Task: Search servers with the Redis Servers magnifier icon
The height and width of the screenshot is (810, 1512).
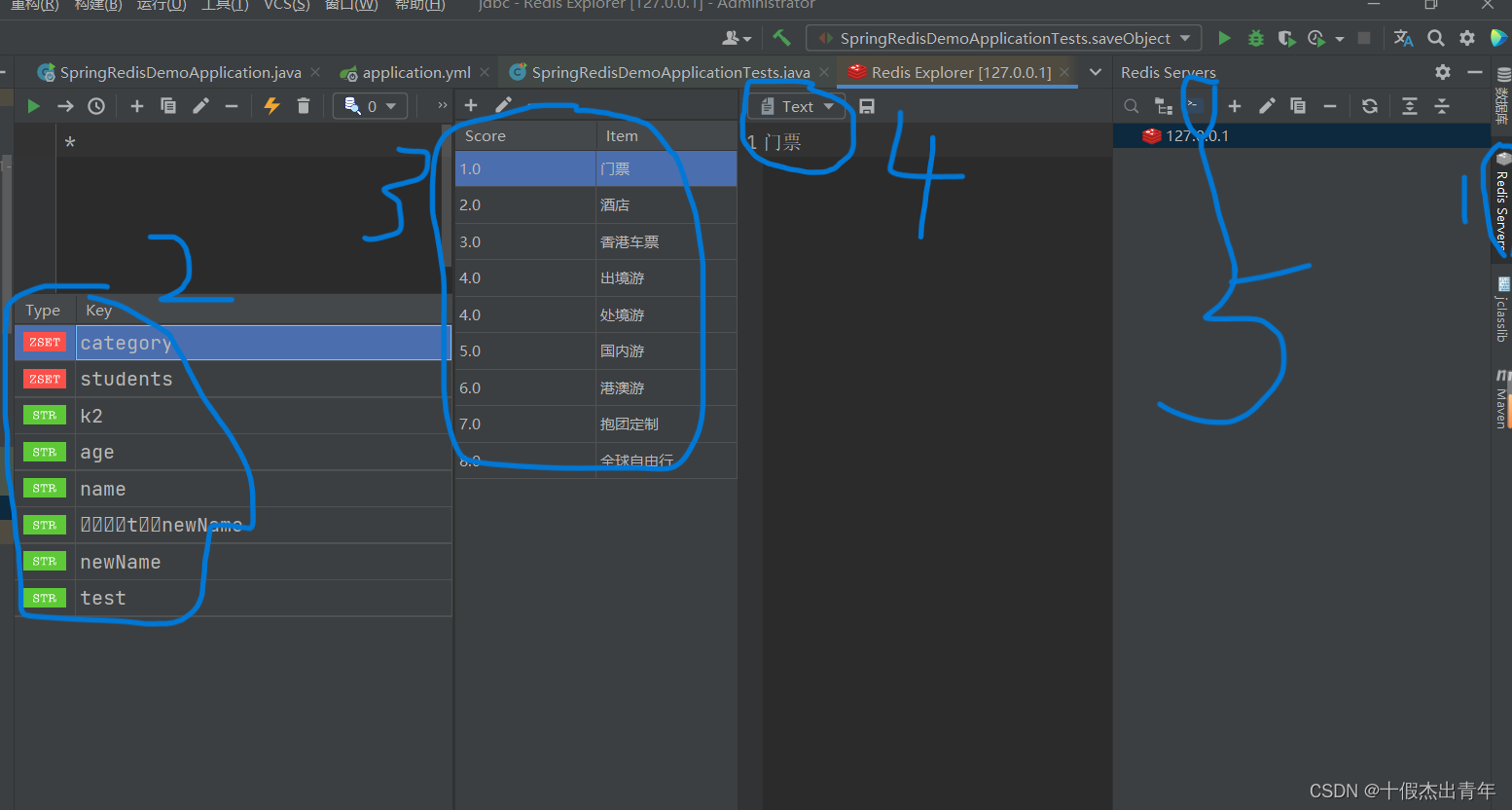Action: pyautogui.click(x=1131, y=106)
